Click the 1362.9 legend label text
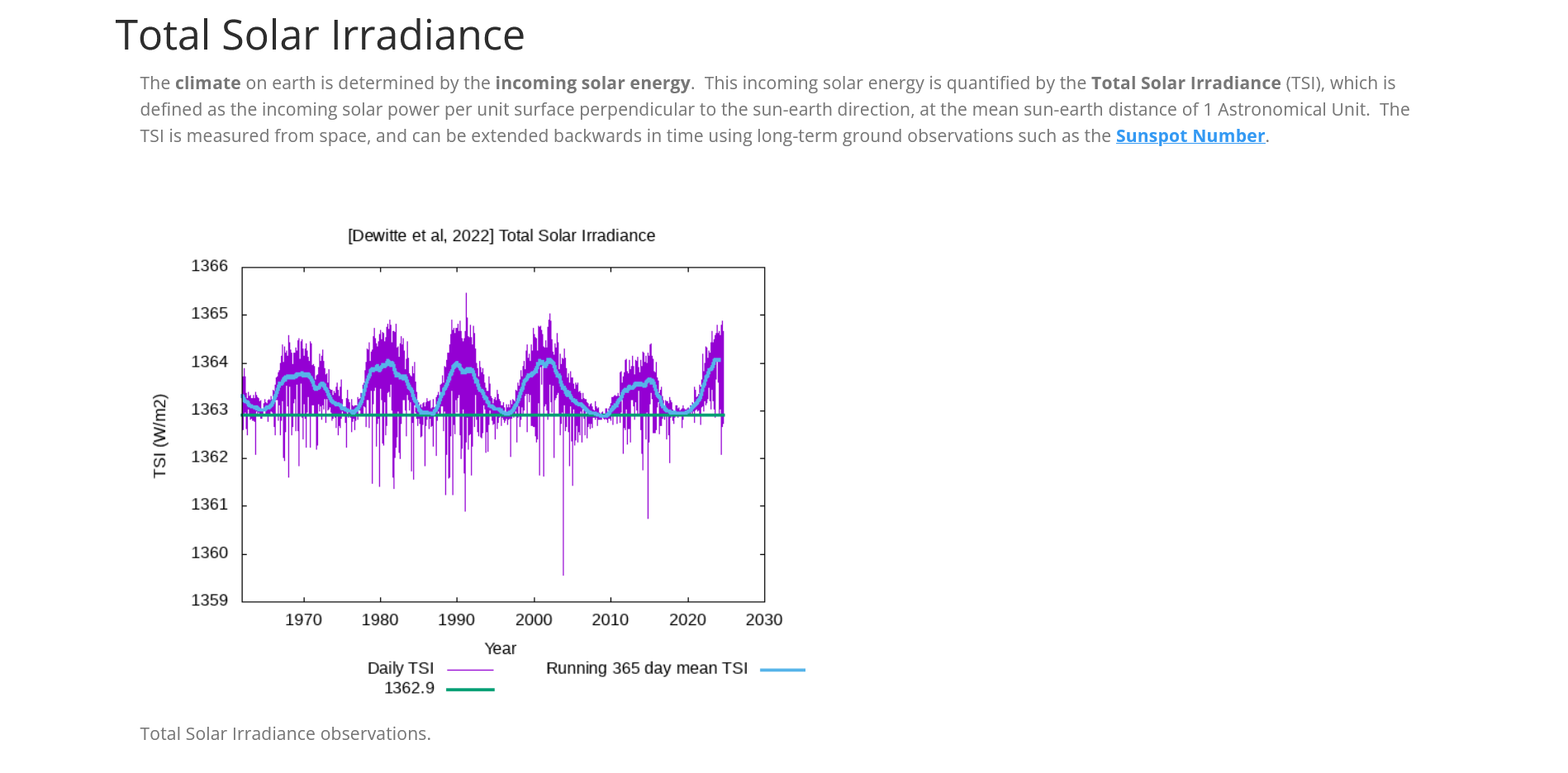The image size is (1568, 773). click(409, 689)
